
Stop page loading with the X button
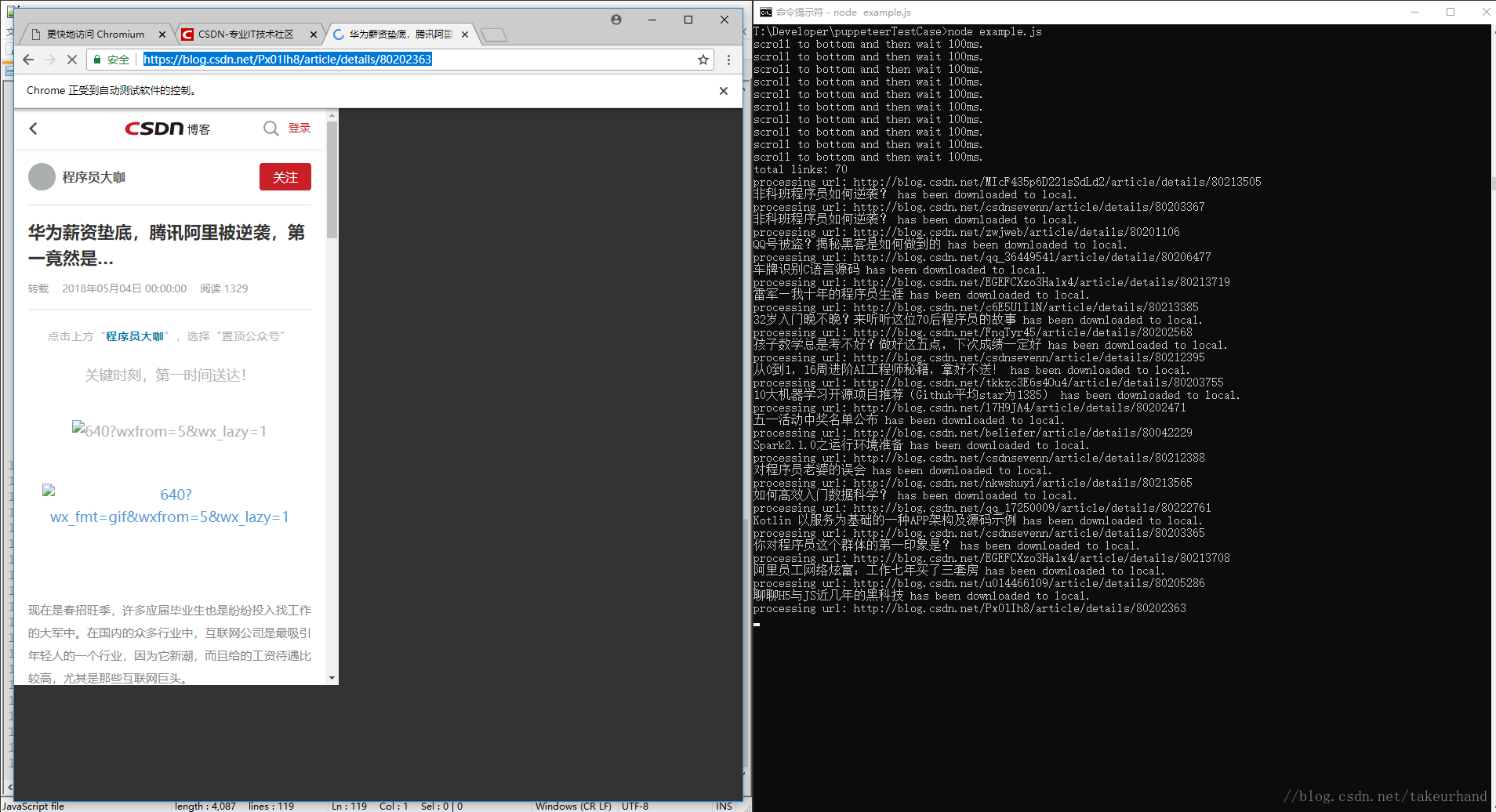click(x=71, y=60)
